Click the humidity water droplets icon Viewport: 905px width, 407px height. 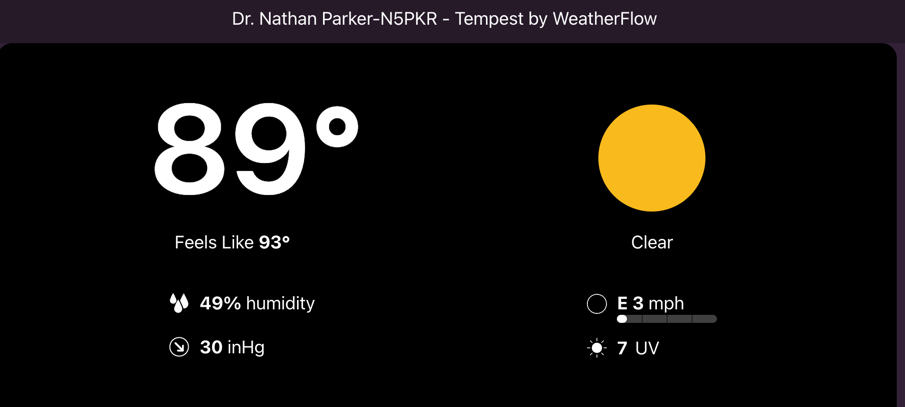[x=179, y=303]
